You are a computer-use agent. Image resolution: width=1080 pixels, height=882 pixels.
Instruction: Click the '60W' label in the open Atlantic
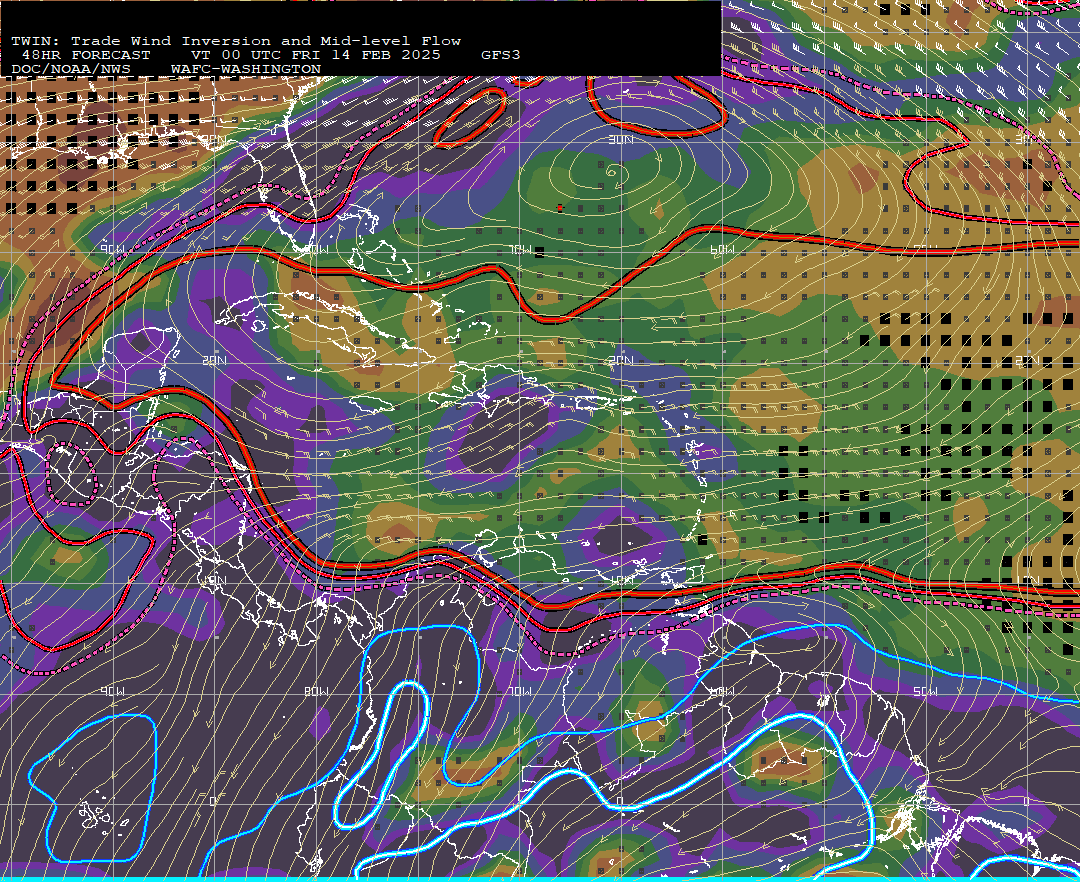point(722,249)
